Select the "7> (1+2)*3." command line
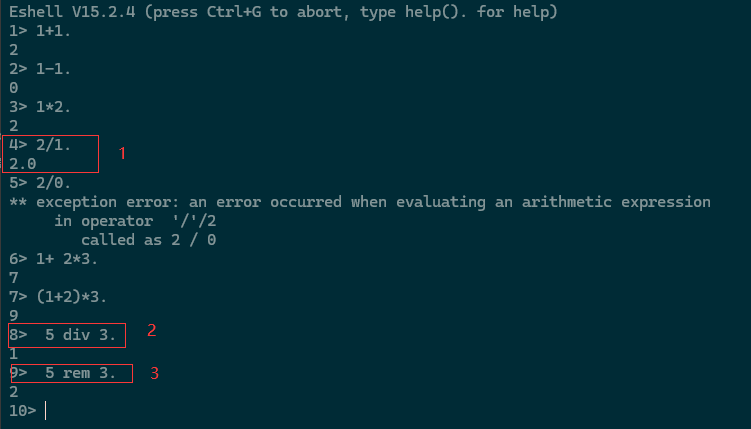 pos(57,297)
